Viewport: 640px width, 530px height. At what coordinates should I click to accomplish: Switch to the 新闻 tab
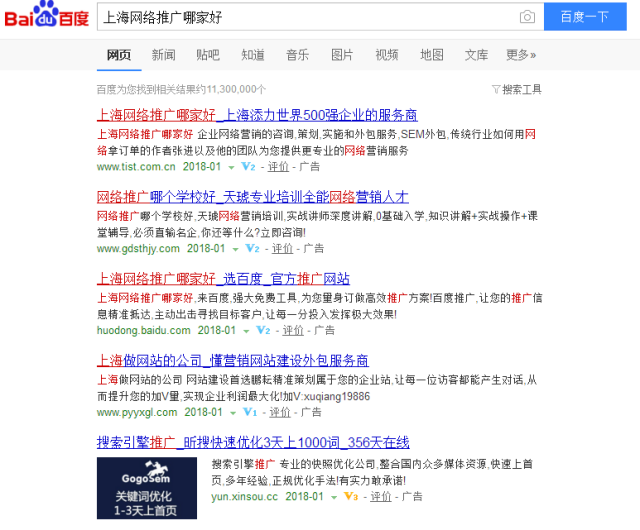tap(163, 54)
